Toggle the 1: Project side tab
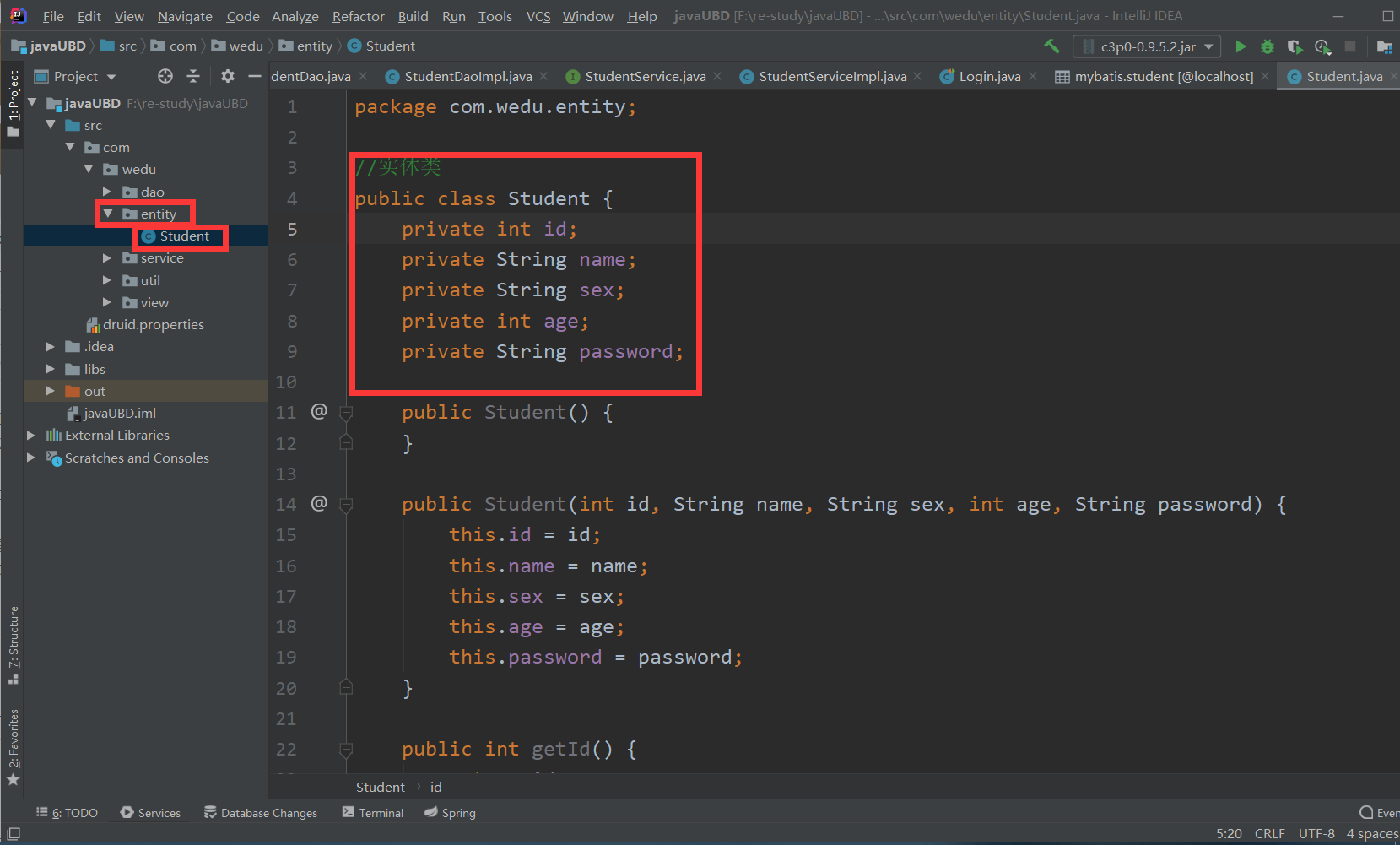The height and width of the screenshot is (845, 1400). click(13, 105)
